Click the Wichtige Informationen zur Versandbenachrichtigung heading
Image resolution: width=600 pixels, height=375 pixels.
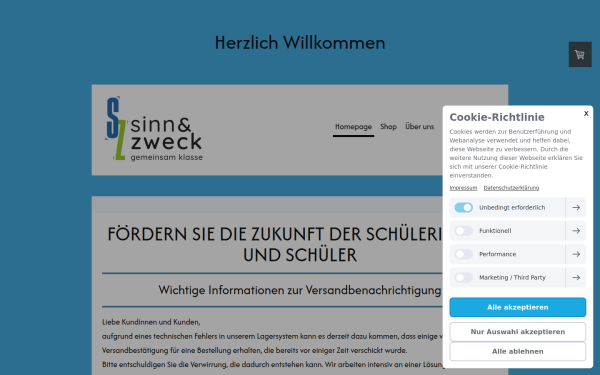pos(300,290)
